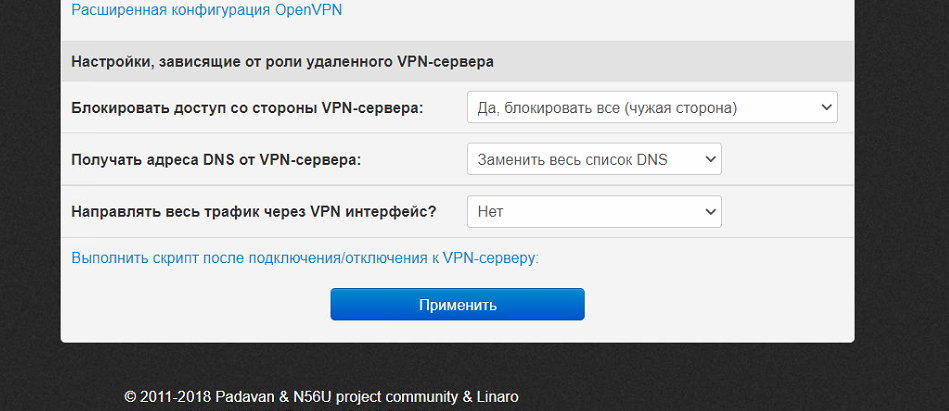
Task: Open the Расширенная конфигурация OpenVPN link
Action: click(x=207, y=10)
